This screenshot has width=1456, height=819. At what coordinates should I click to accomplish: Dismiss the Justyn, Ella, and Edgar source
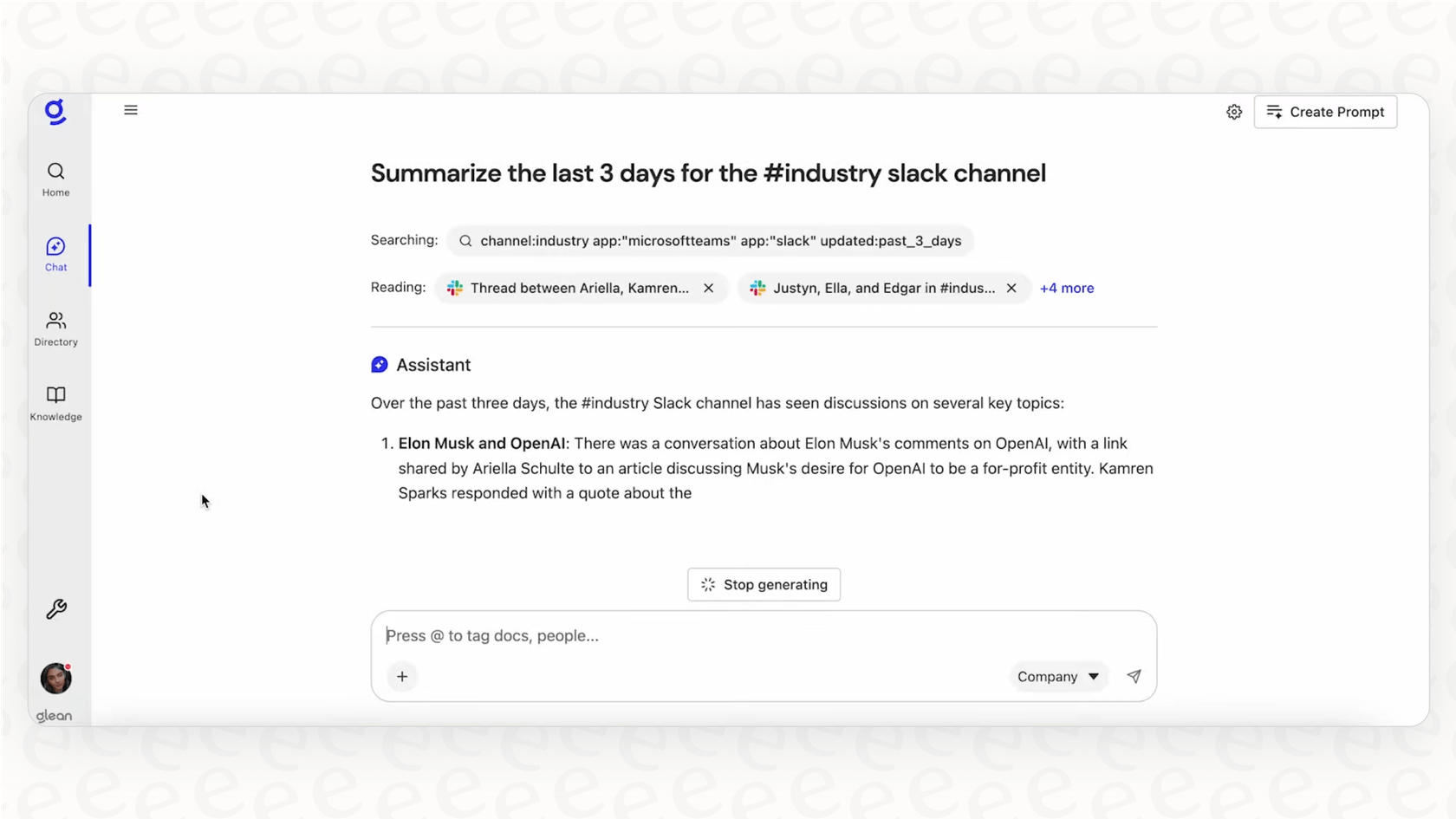[1011, 288]
